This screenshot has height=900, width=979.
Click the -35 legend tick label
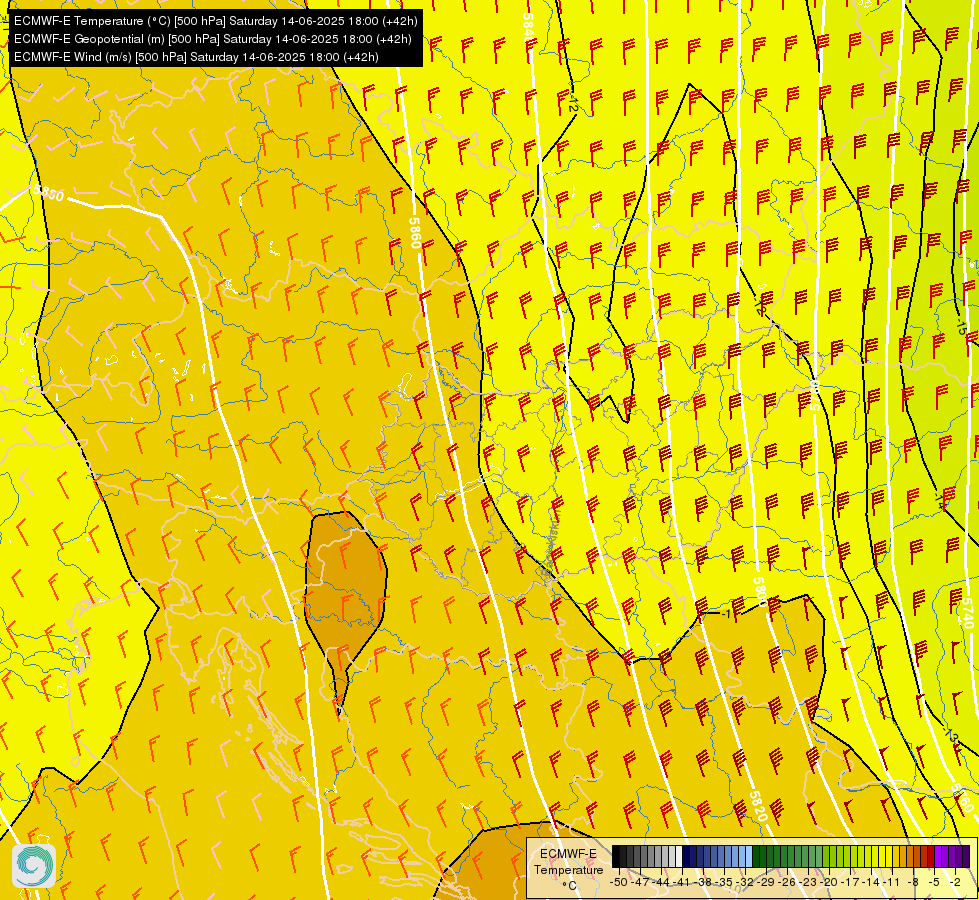click(x=724, y=883)
